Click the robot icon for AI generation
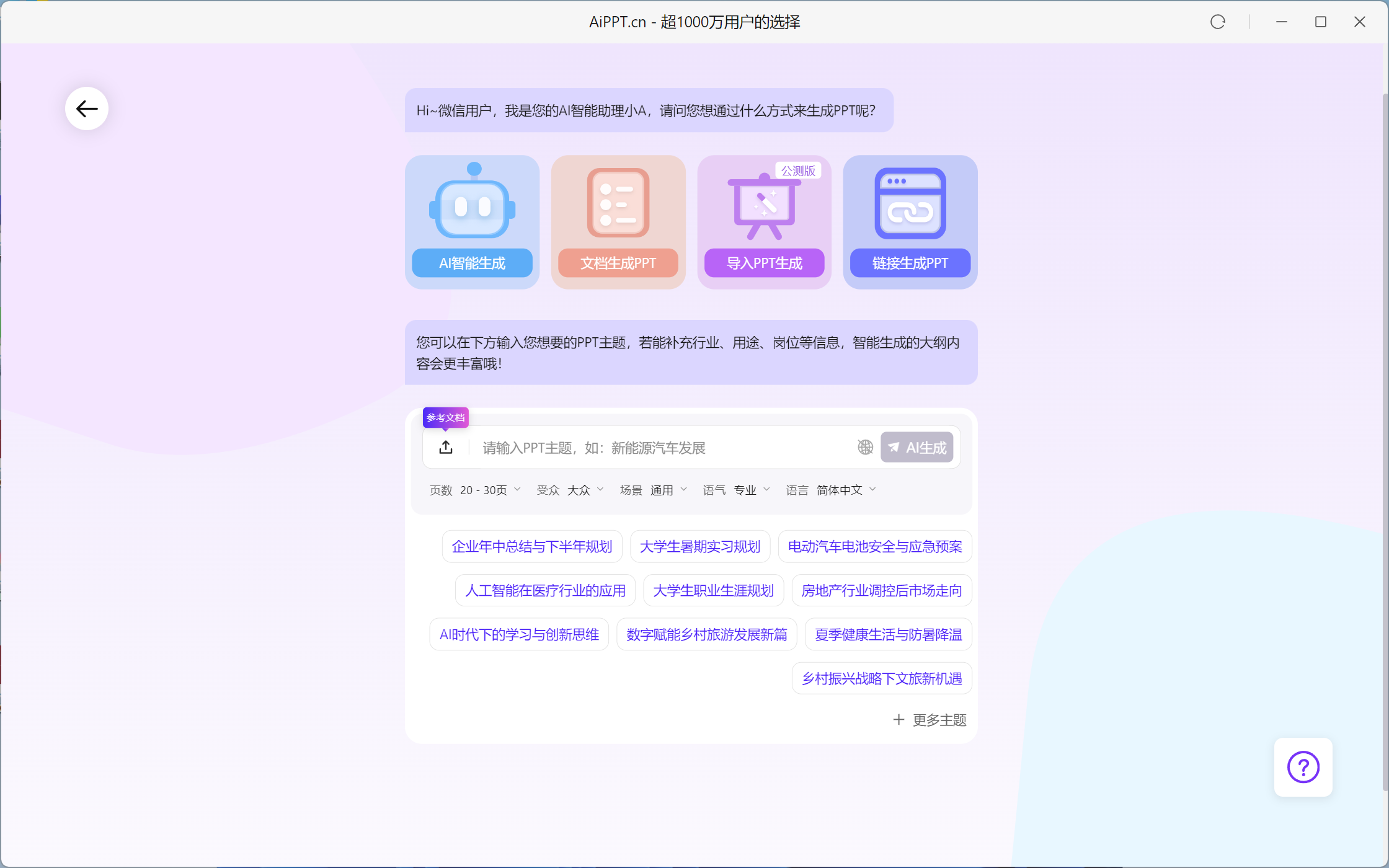1389x868 pixels. (473, 201)
